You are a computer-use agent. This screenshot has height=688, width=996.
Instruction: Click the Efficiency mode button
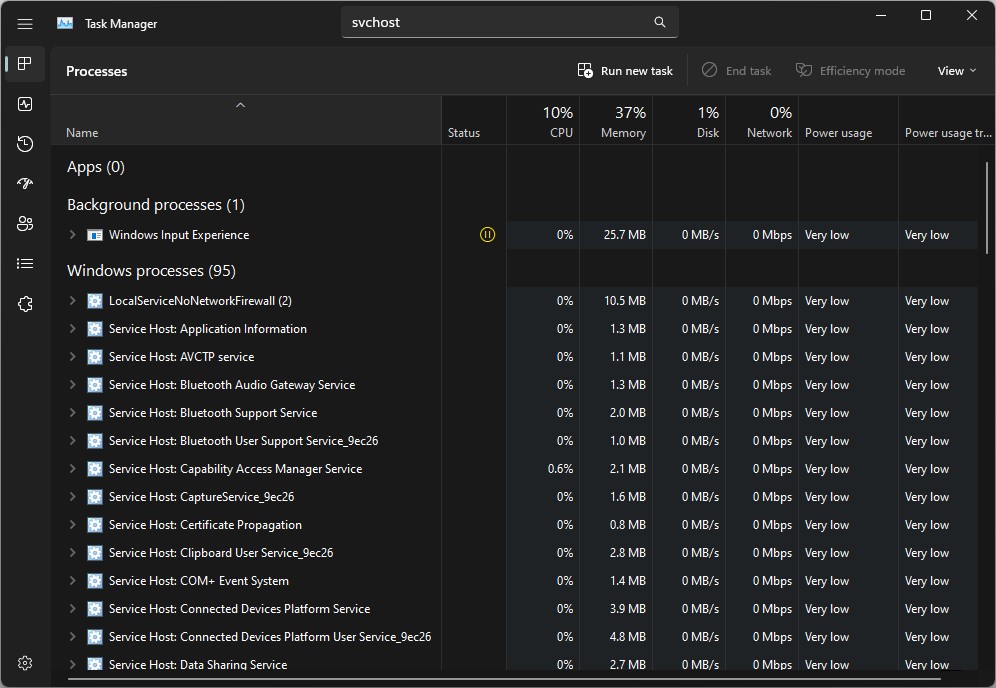pyautogui.click(x=851, y=71)
